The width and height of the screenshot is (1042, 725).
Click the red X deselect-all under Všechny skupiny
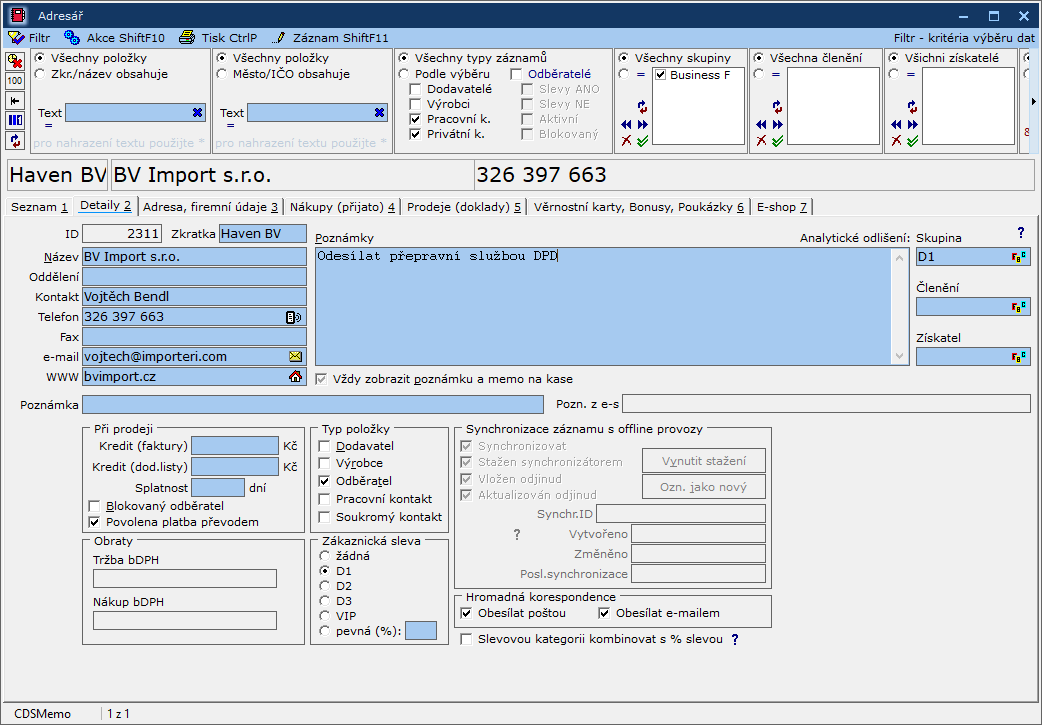(626, 141)
